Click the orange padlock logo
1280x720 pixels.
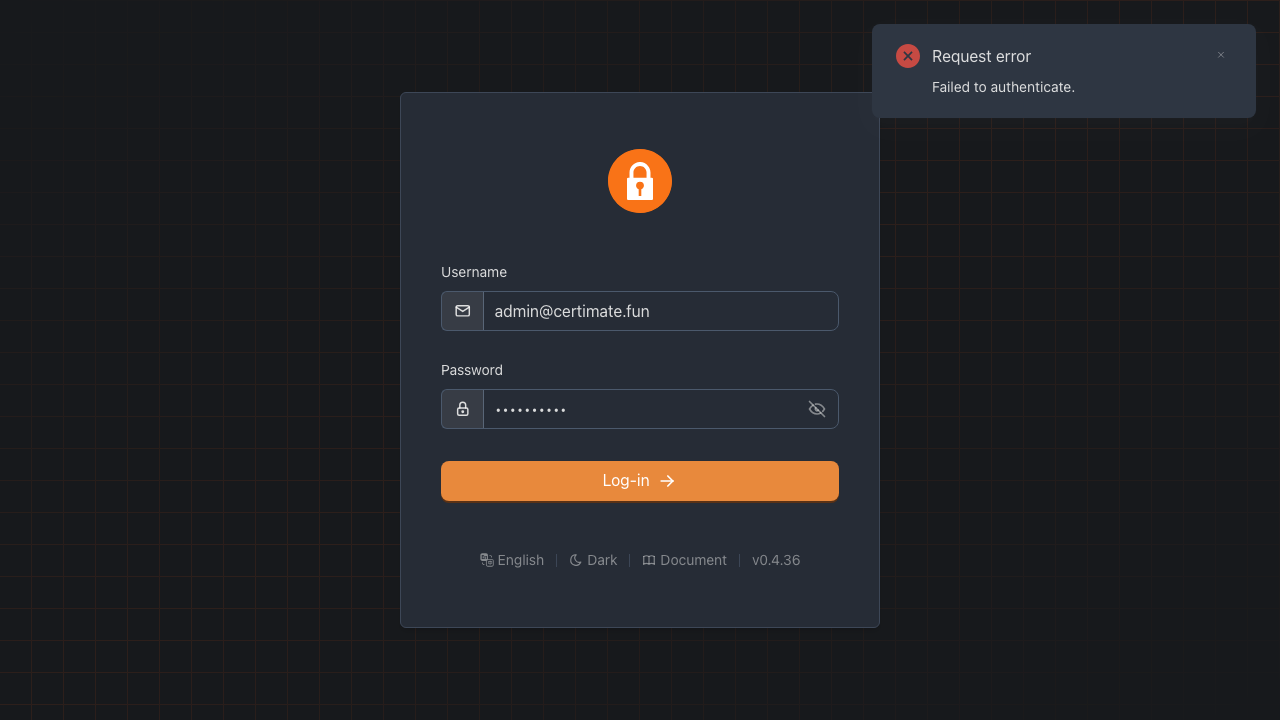point(640,181)
